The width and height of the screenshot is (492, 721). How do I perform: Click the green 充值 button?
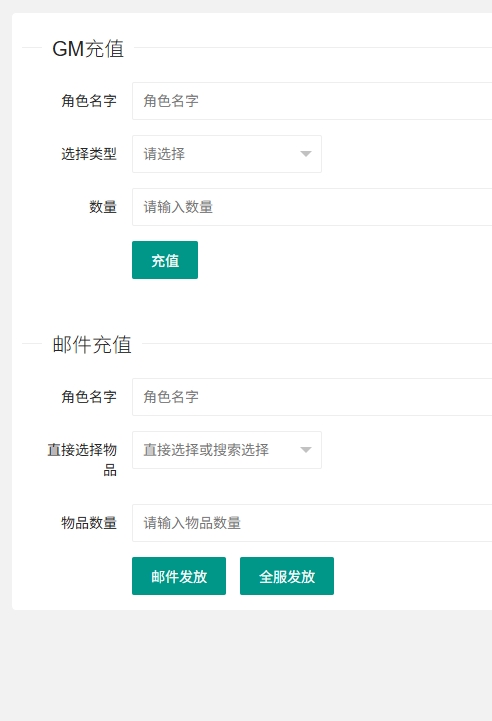click(165, 260)
